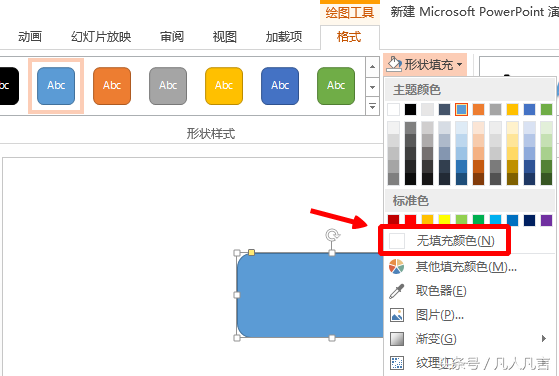Choose 取色器(E) eyedropper option

pos(470,291)
